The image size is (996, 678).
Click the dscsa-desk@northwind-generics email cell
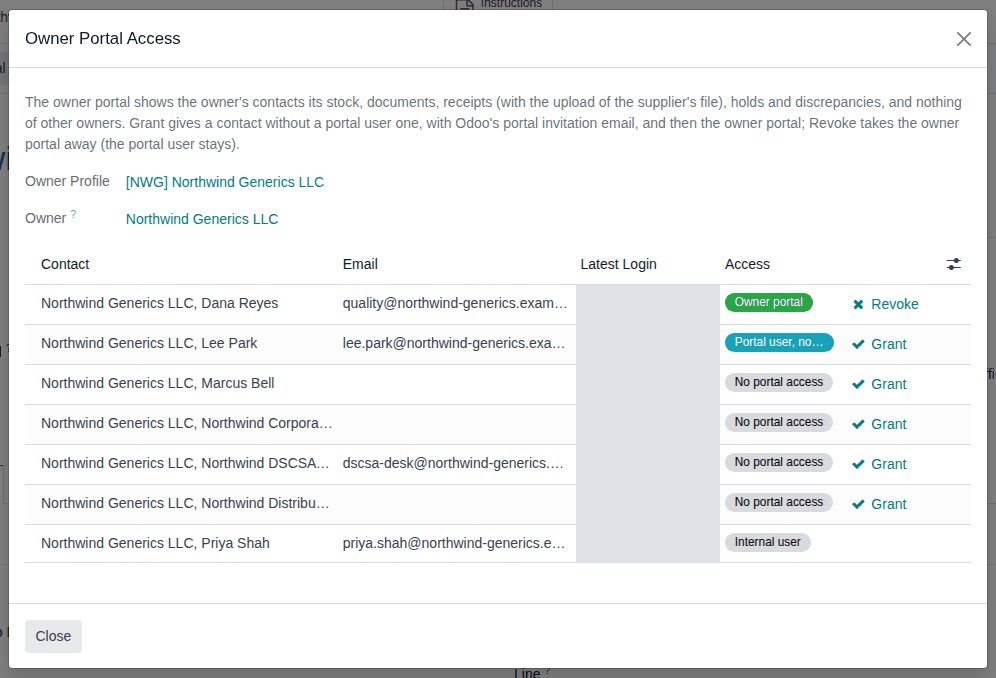click(457, 464)
